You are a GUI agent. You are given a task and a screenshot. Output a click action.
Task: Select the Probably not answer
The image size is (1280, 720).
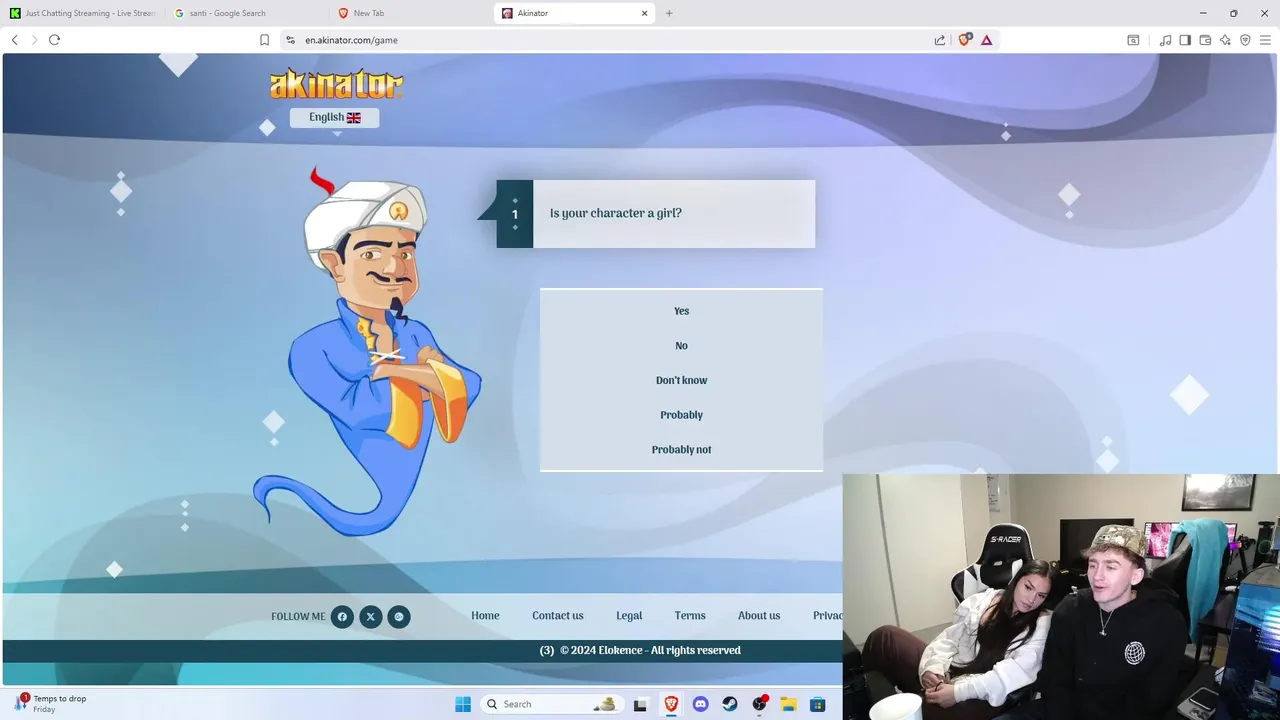tap(681, 450)
